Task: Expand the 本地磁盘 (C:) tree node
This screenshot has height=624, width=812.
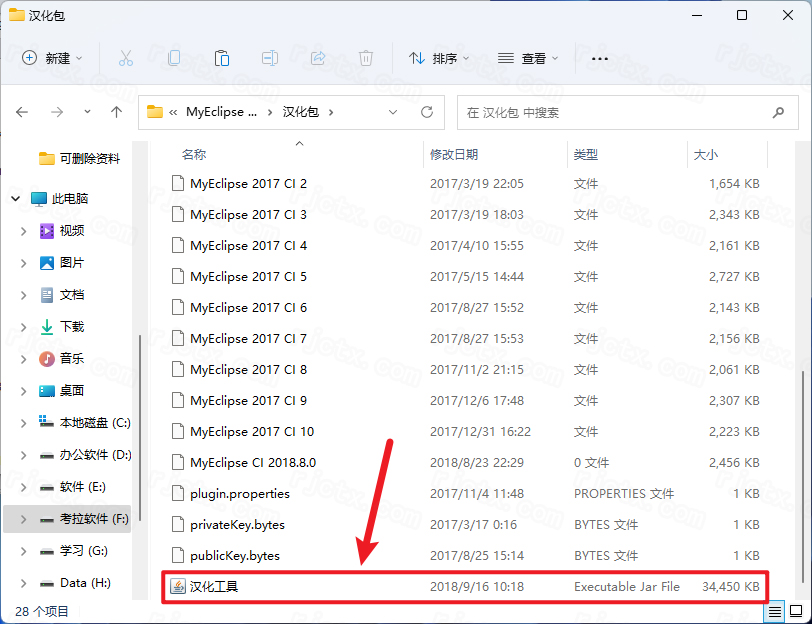Action: tap(23, 423)
